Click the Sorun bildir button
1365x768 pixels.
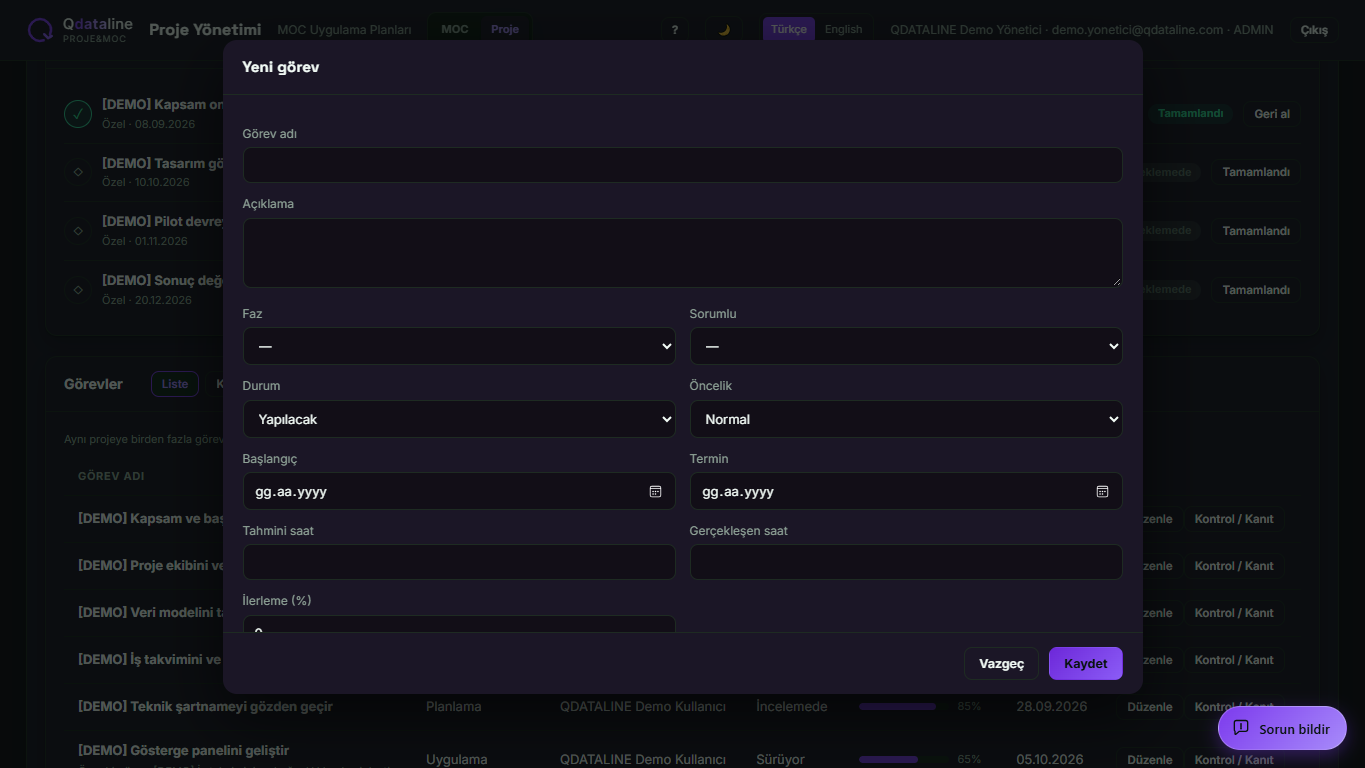point(1282,728)
